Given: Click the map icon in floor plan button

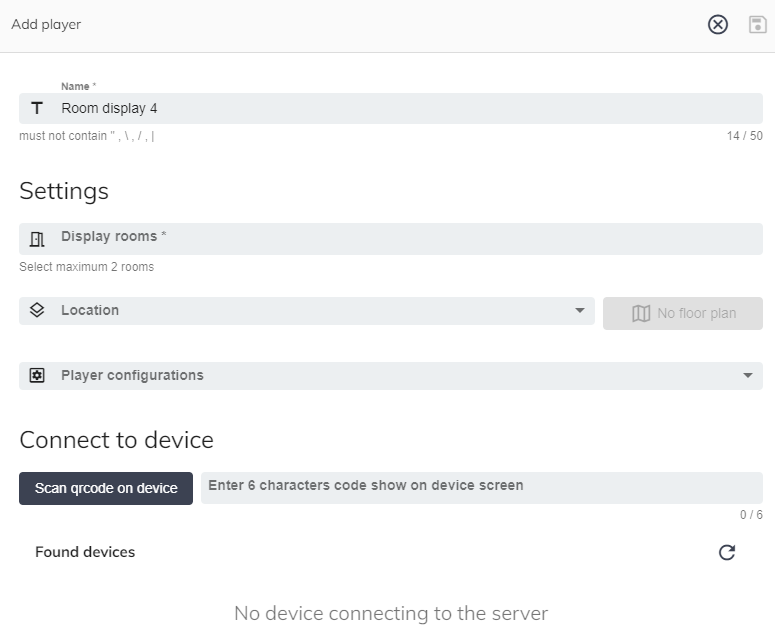Looking at the screenshot, I should pyautogui.click(x=641, y=314).
